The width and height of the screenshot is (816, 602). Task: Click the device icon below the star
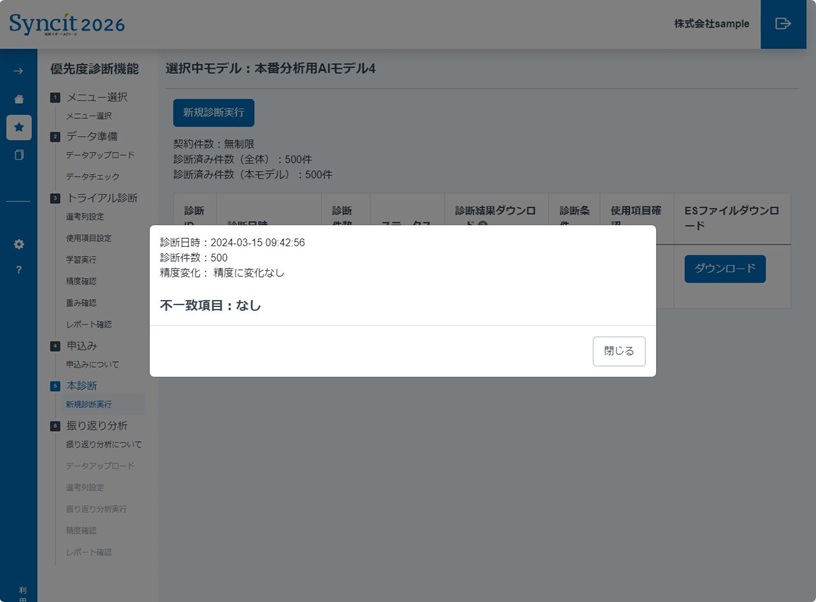[19, 155]
